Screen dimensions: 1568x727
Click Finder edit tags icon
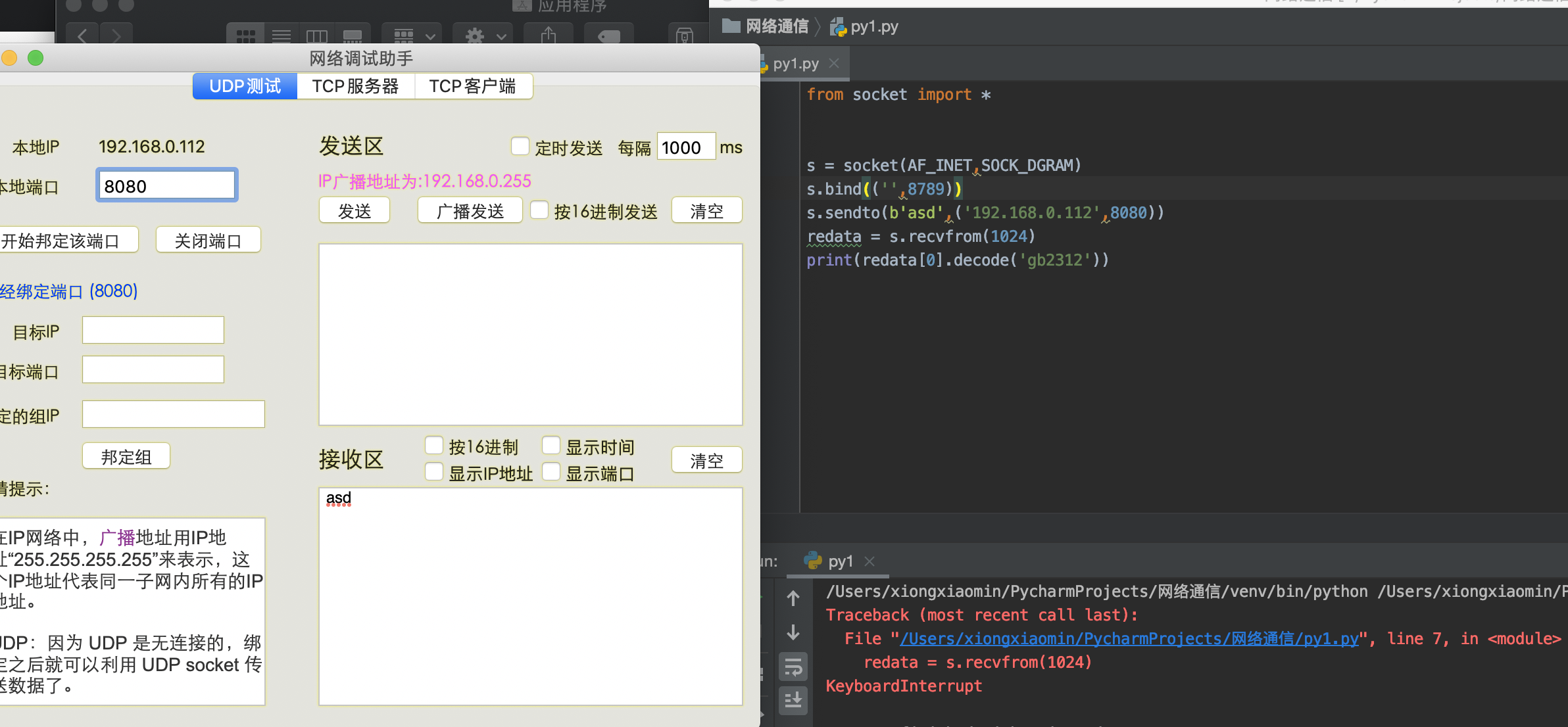609,36
